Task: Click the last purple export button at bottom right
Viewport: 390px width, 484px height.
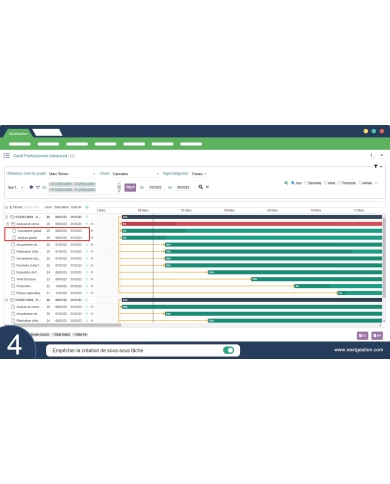Action: tap(377, 335)
